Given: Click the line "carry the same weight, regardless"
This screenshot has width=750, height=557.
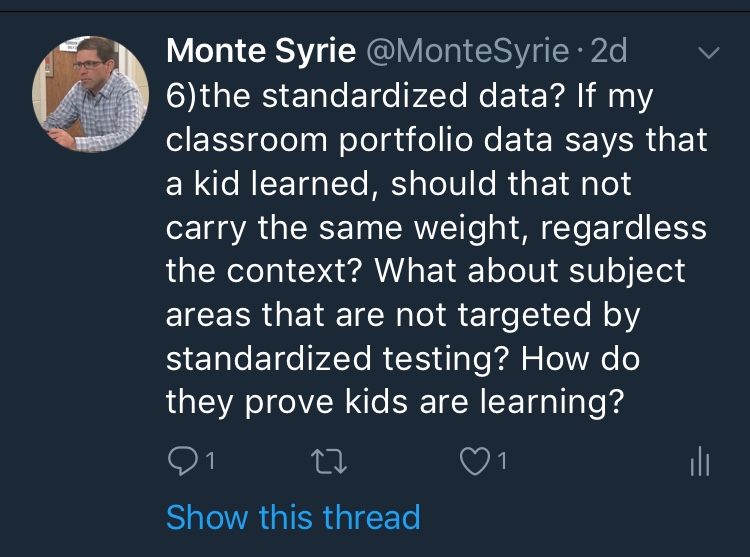Looking at the screenshot, I should 436,229.
